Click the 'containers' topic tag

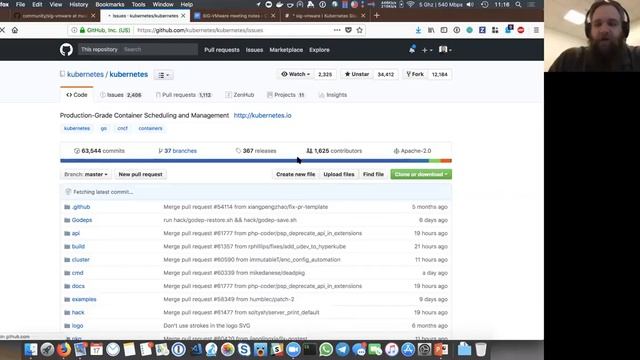click(150, 128)
